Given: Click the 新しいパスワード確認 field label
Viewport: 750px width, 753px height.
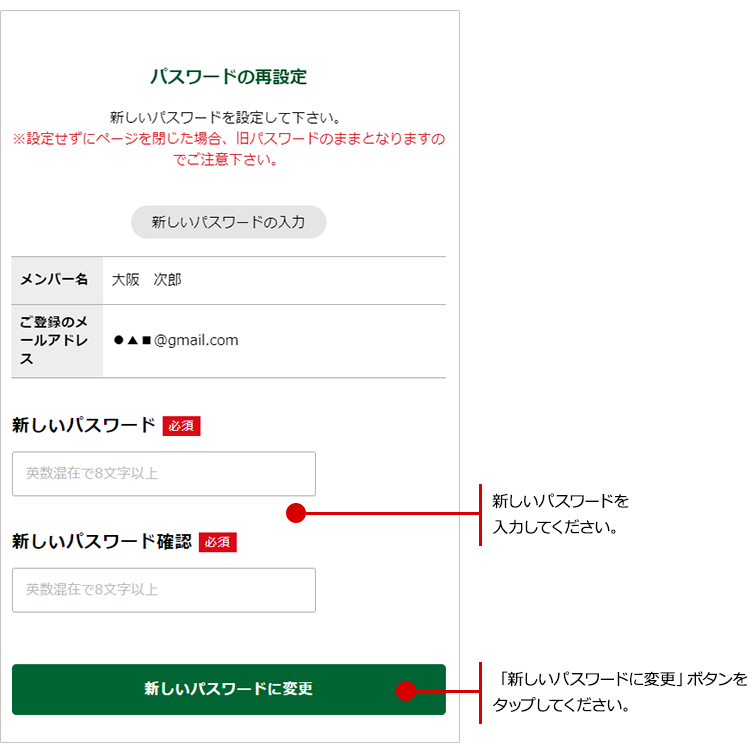Looking at the screenshot, I should click(x=101, y=542).
